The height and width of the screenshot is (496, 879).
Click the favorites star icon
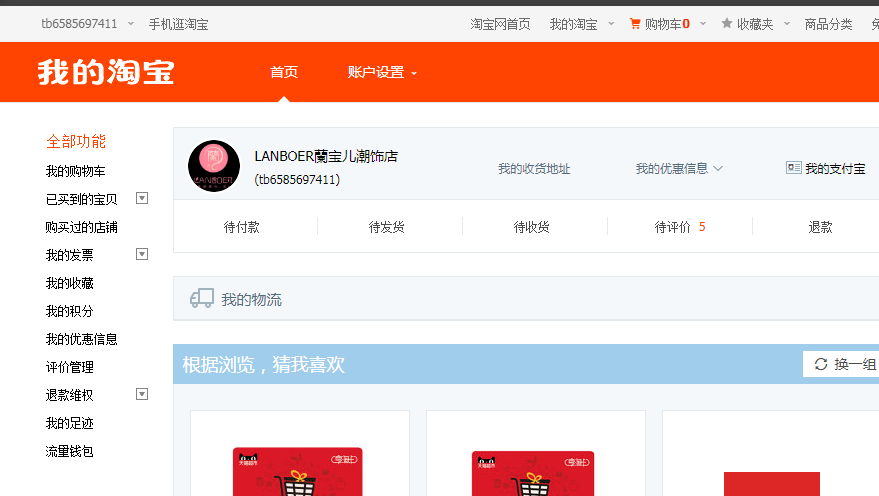pos(727,23)
